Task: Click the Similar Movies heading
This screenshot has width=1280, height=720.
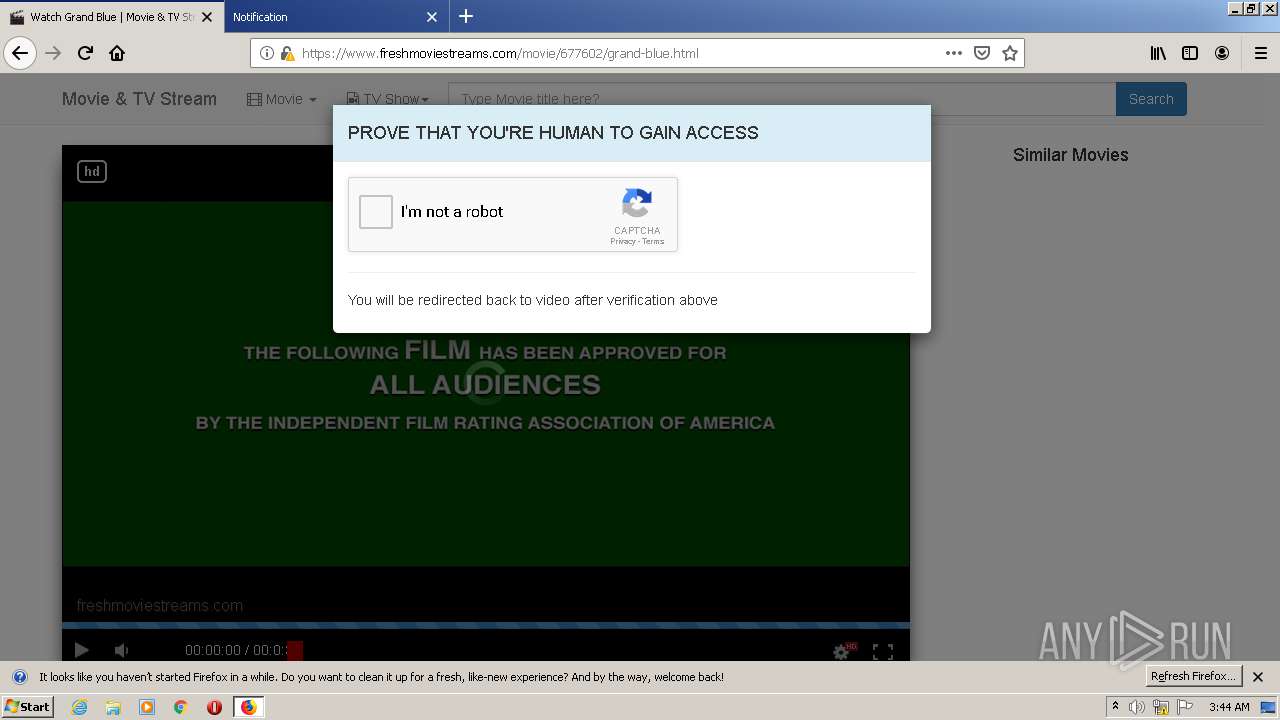Action: point(1070,155)
